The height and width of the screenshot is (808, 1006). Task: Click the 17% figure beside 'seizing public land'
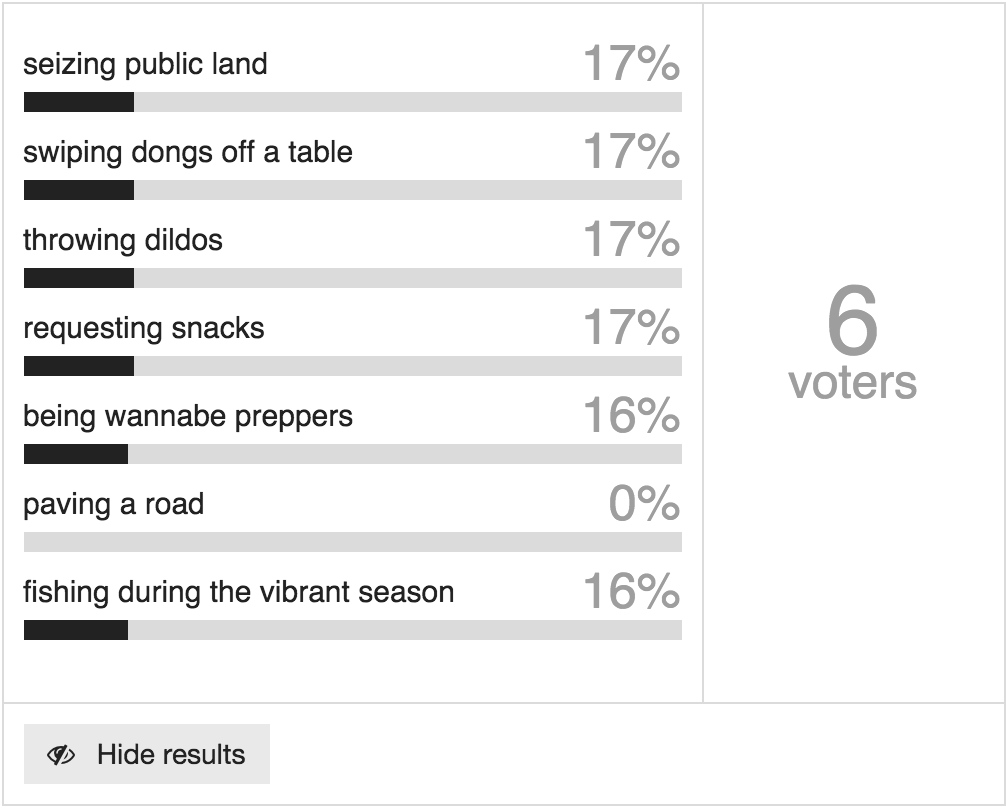tap(631, 63)
